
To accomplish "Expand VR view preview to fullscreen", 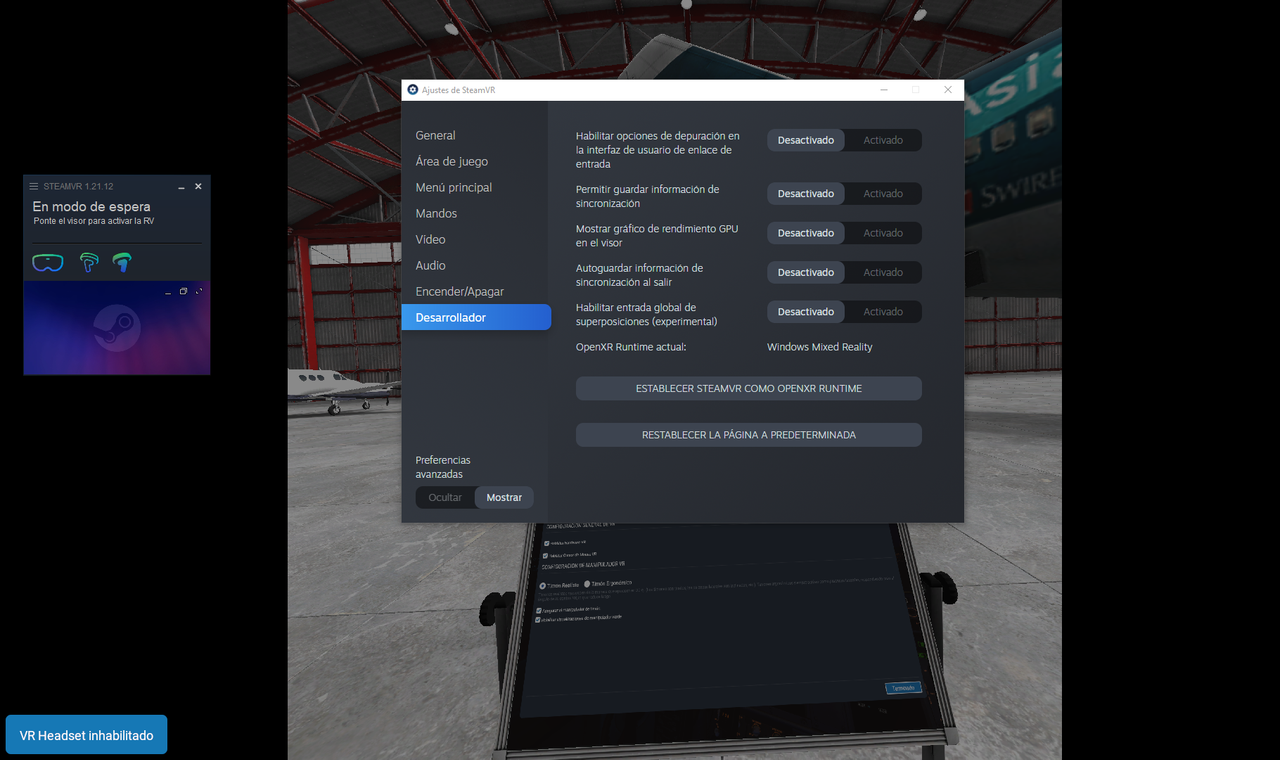I will click(x=199, y=291).
